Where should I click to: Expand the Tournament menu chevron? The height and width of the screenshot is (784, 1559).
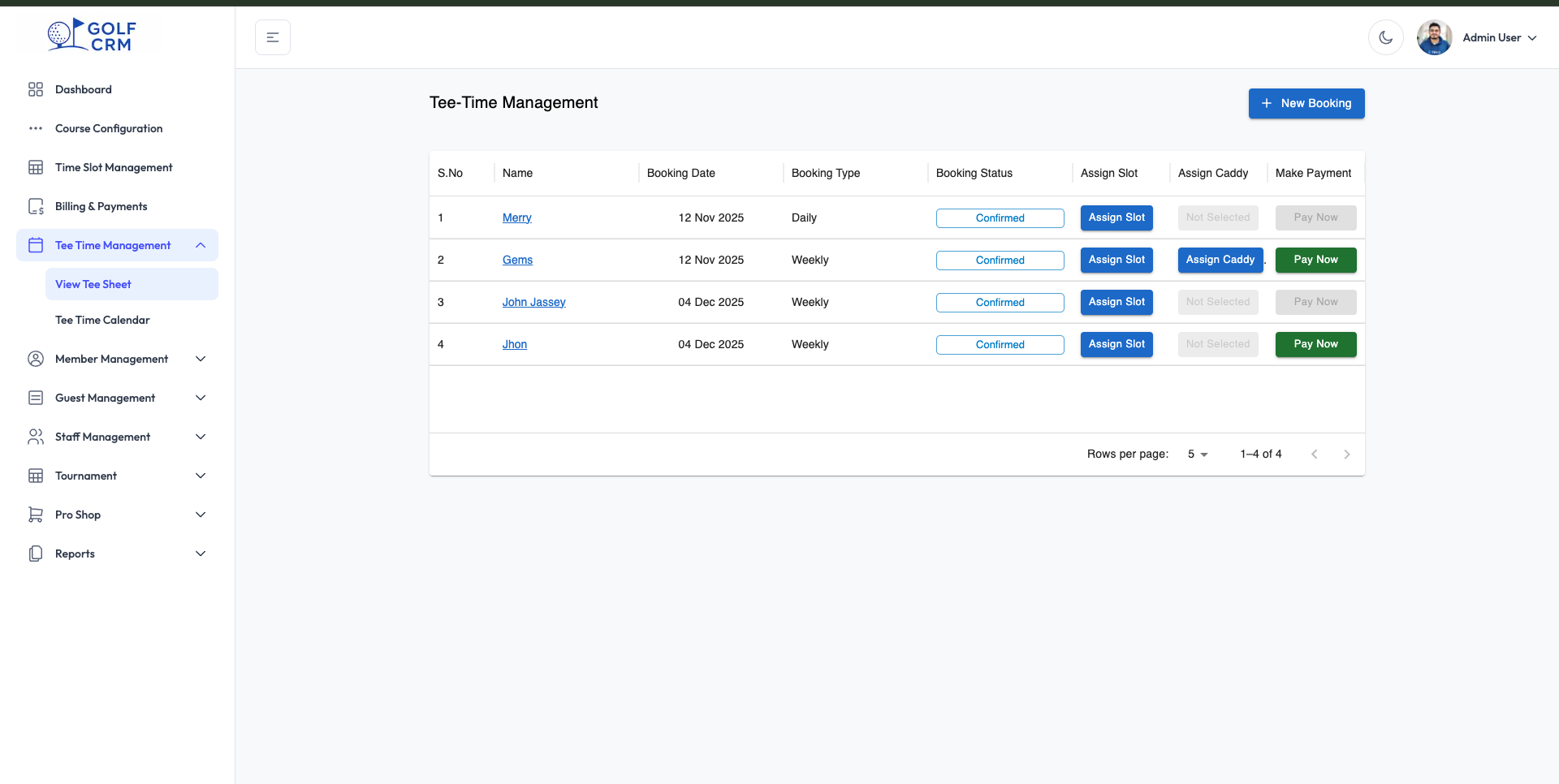[201, 476]
